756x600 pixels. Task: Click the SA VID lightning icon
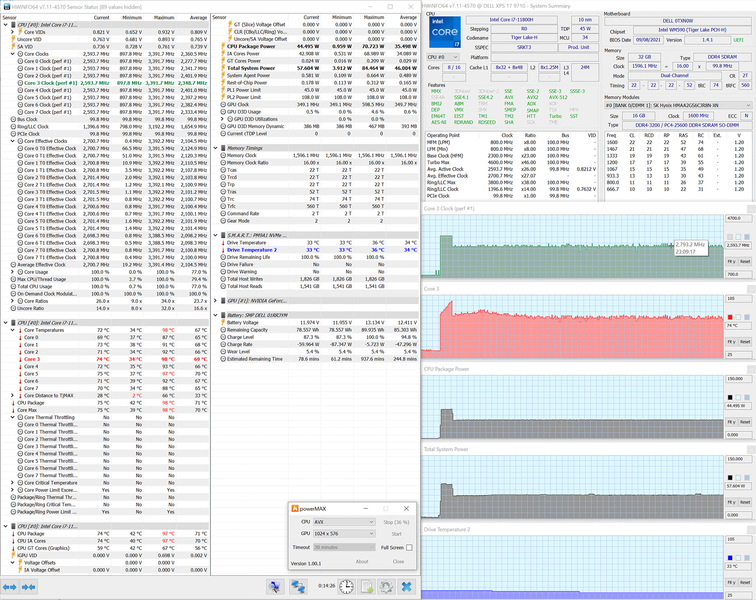13,46
